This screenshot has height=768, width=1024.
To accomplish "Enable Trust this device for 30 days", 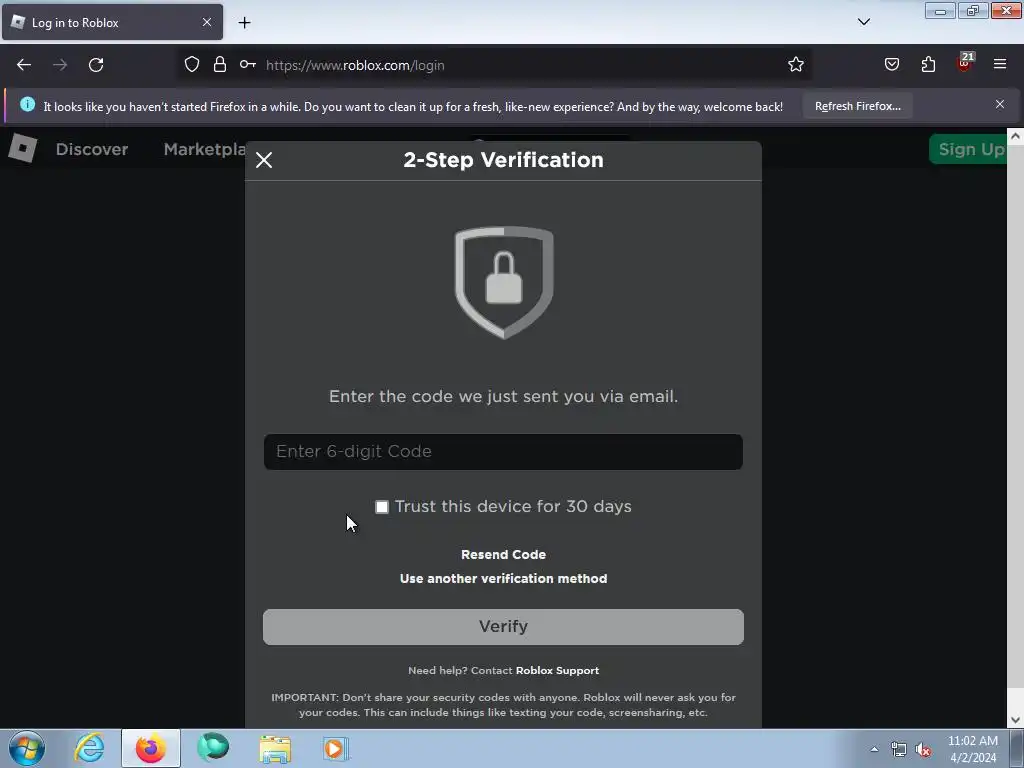I will pos(382,507).
